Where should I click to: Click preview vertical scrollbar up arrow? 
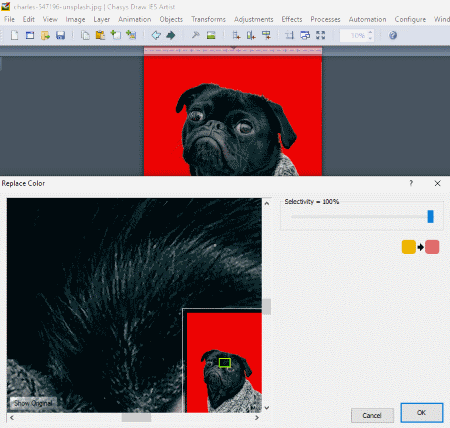pos(267,203)
